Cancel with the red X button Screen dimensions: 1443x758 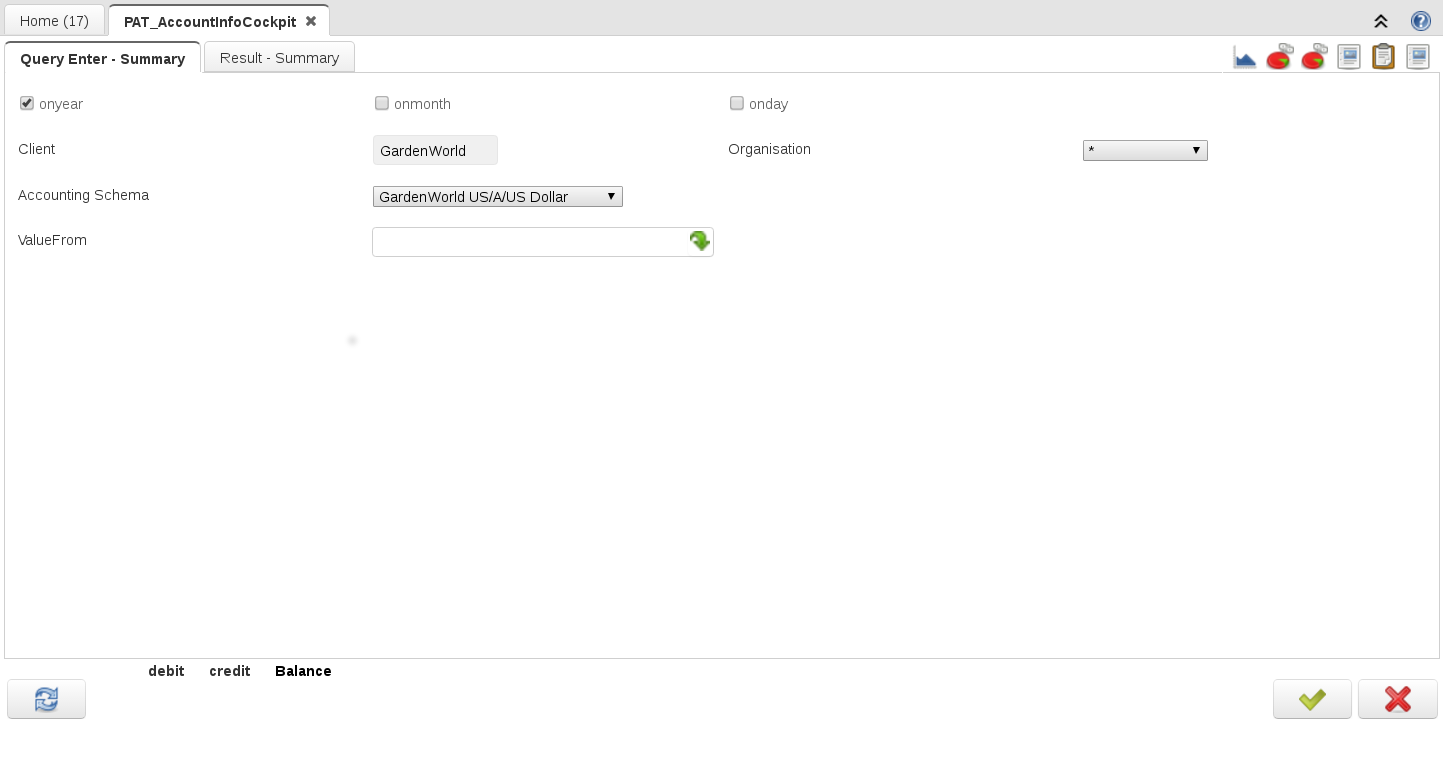[1397, 699]
